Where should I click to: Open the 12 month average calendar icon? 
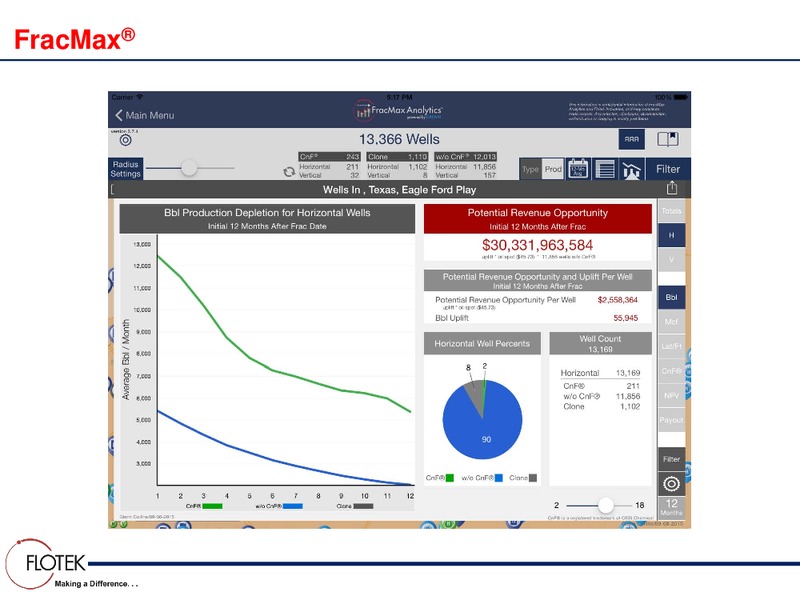pyautogui.click(x=578, y=169)
